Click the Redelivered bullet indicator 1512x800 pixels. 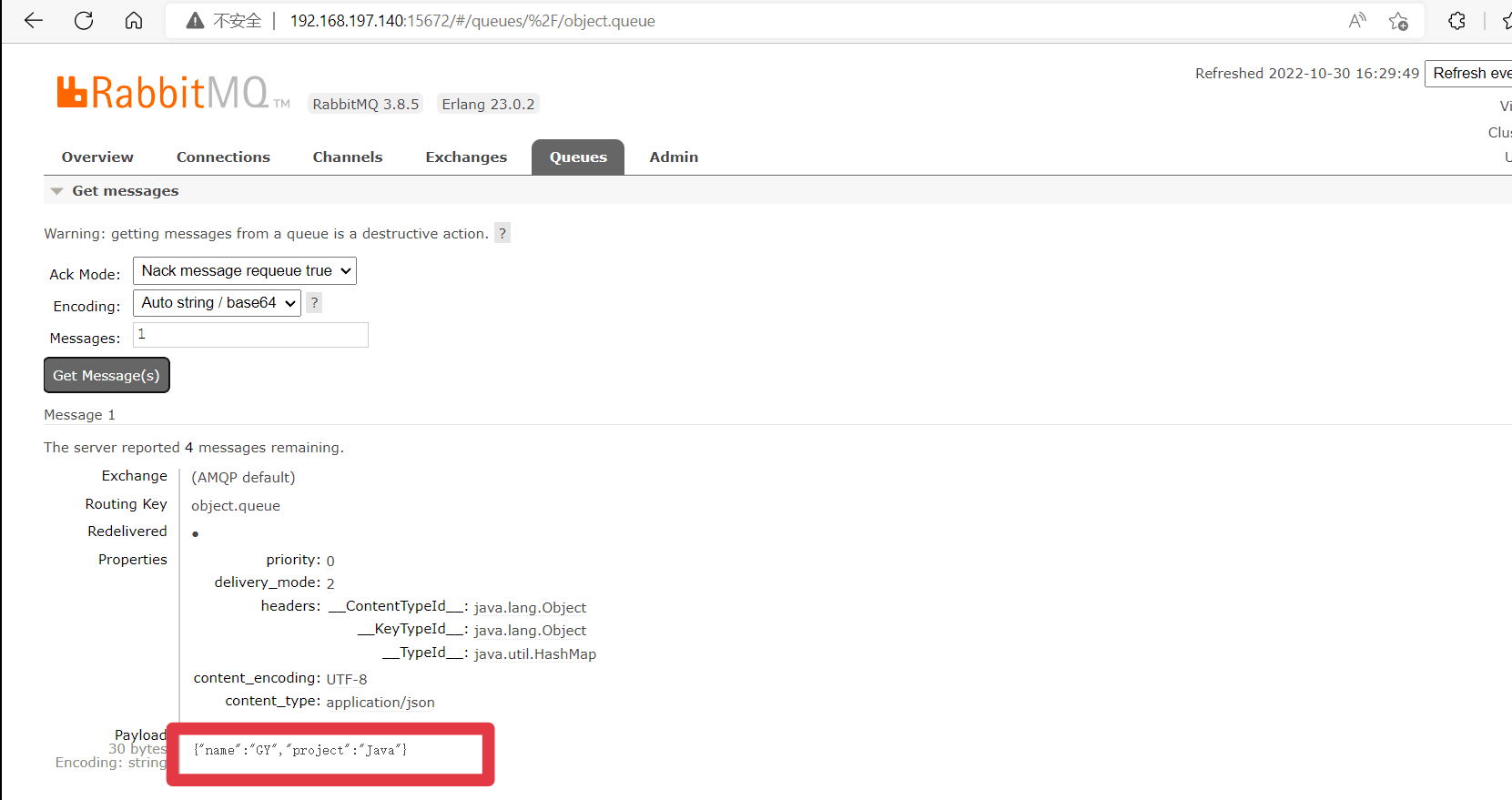coord(196,534)
